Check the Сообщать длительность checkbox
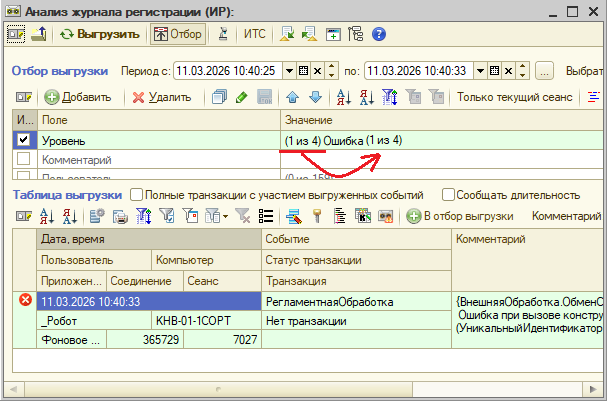This screenshot has height=401, width=607. (x=448, y=195)
